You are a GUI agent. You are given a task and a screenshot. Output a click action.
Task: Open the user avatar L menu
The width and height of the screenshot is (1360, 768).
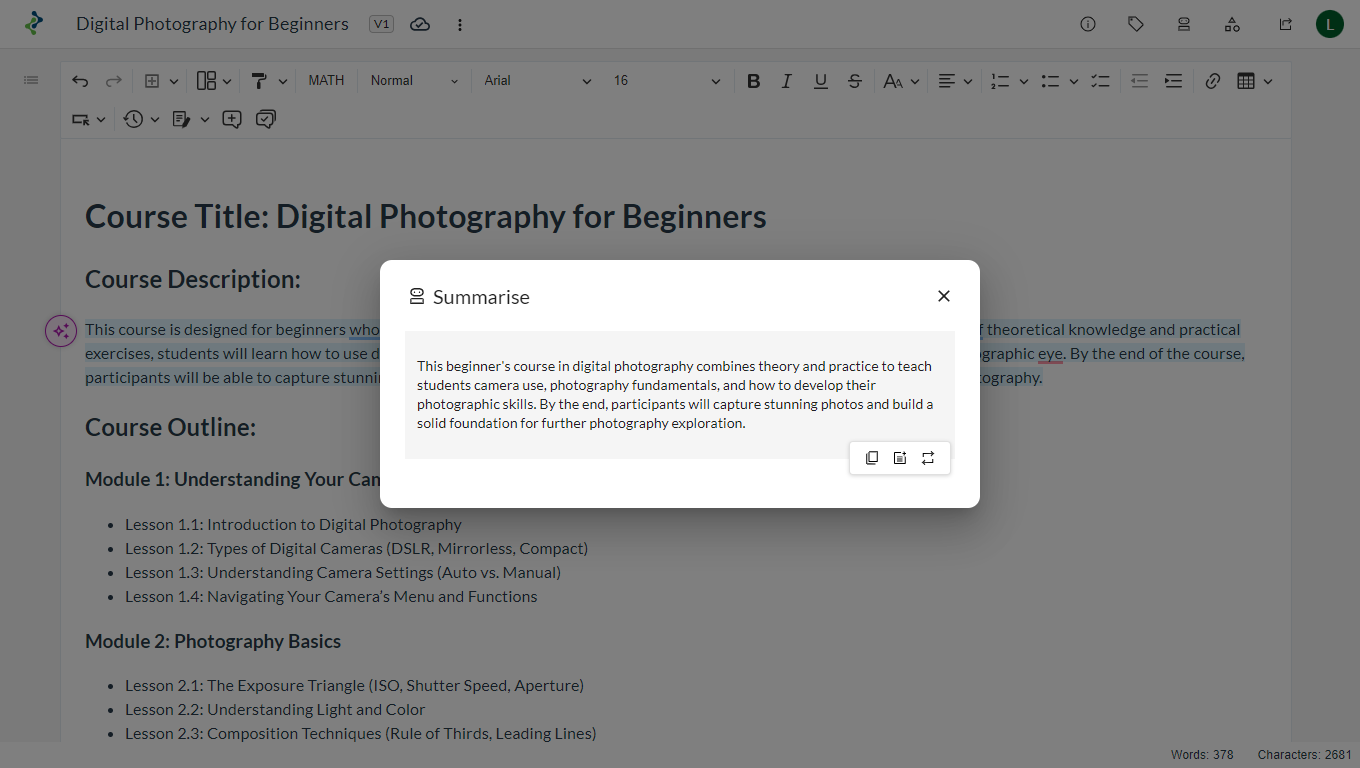click(1329, 24)
